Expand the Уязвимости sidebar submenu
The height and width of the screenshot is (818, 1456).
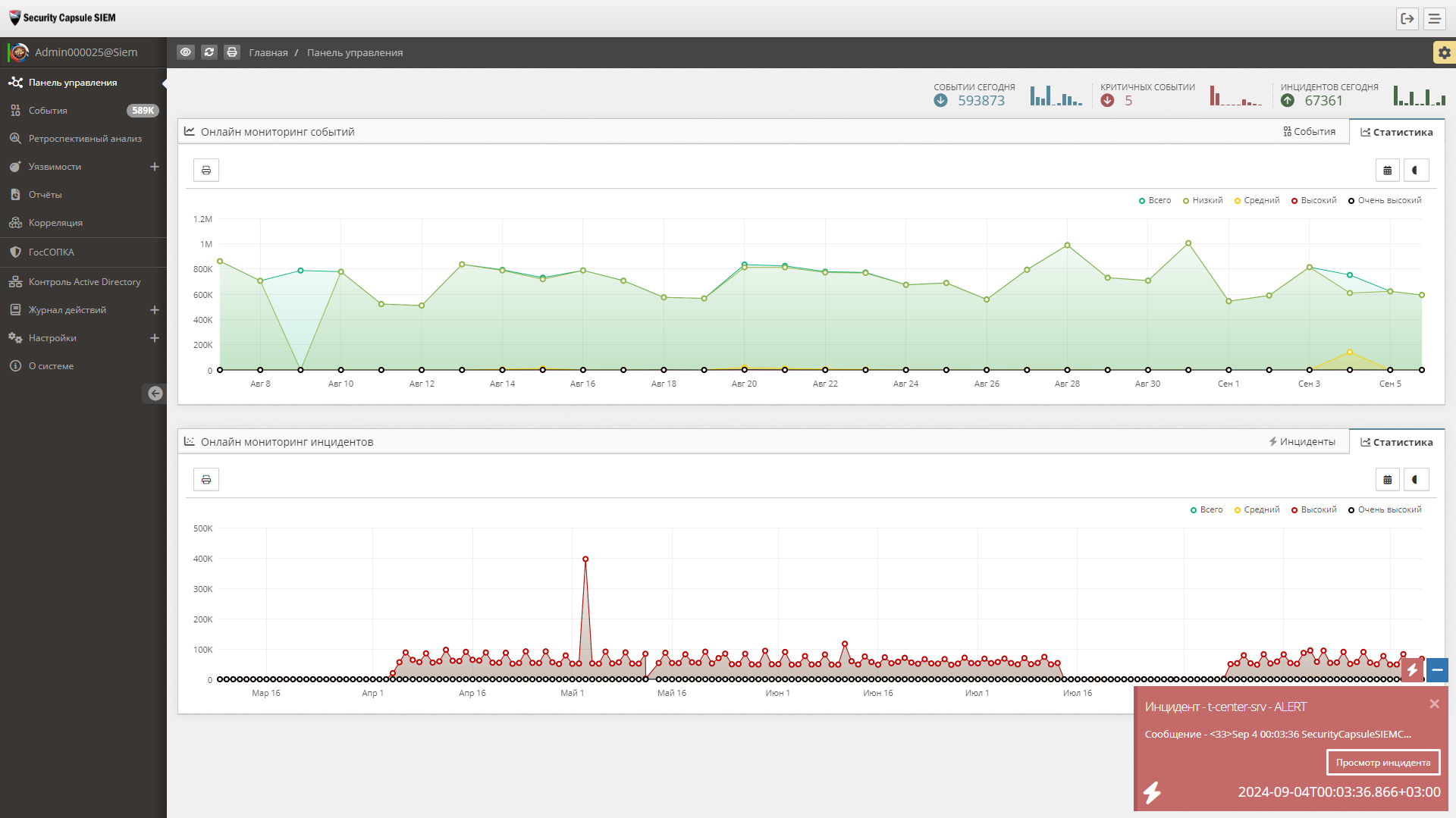coord(155,167)
